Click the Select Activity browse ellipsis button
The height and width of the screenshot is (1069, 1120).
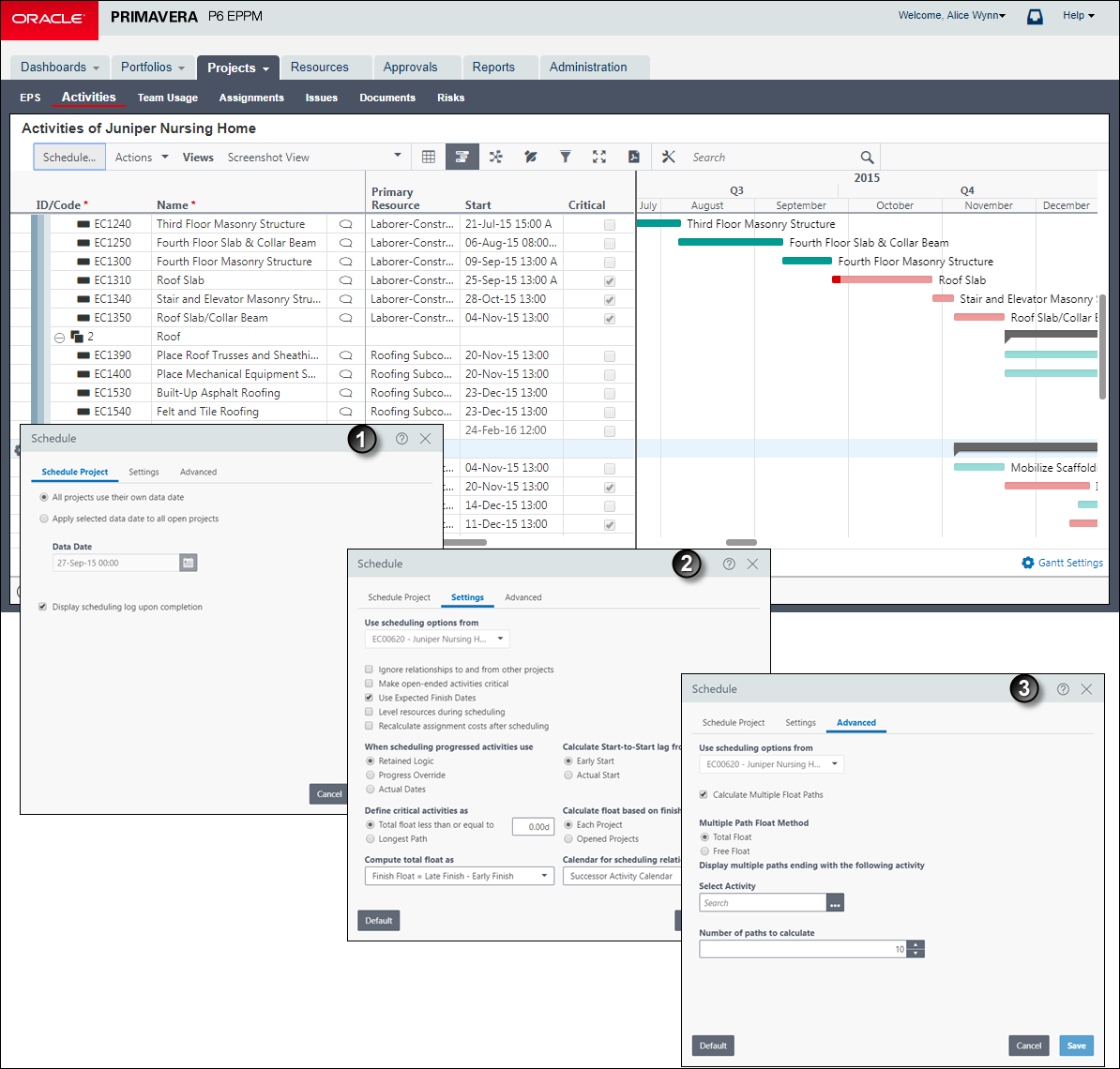click(835, 903)
